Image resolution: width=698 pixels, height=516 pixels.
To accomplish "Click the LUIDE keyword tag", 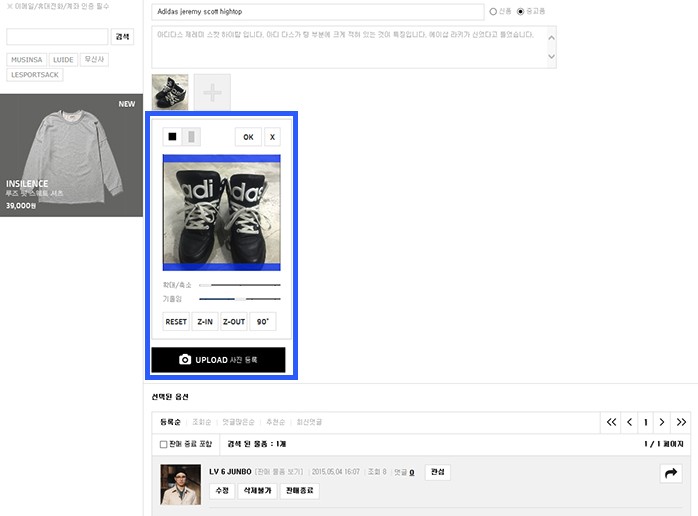I will (63, 60).
